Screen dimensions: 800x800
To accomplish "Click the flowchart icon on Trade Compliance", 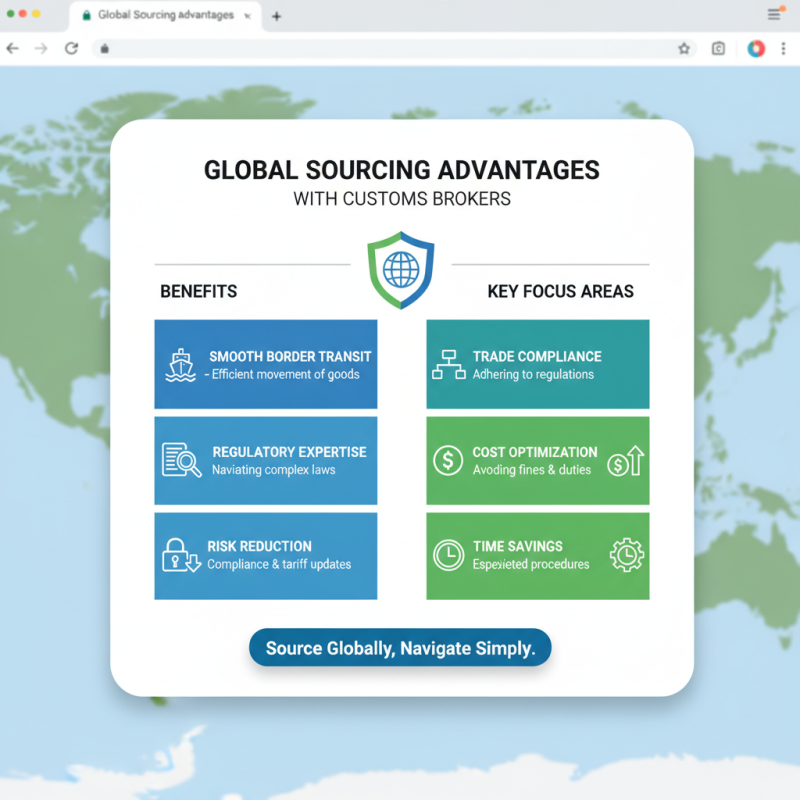I will coord(450,364).
